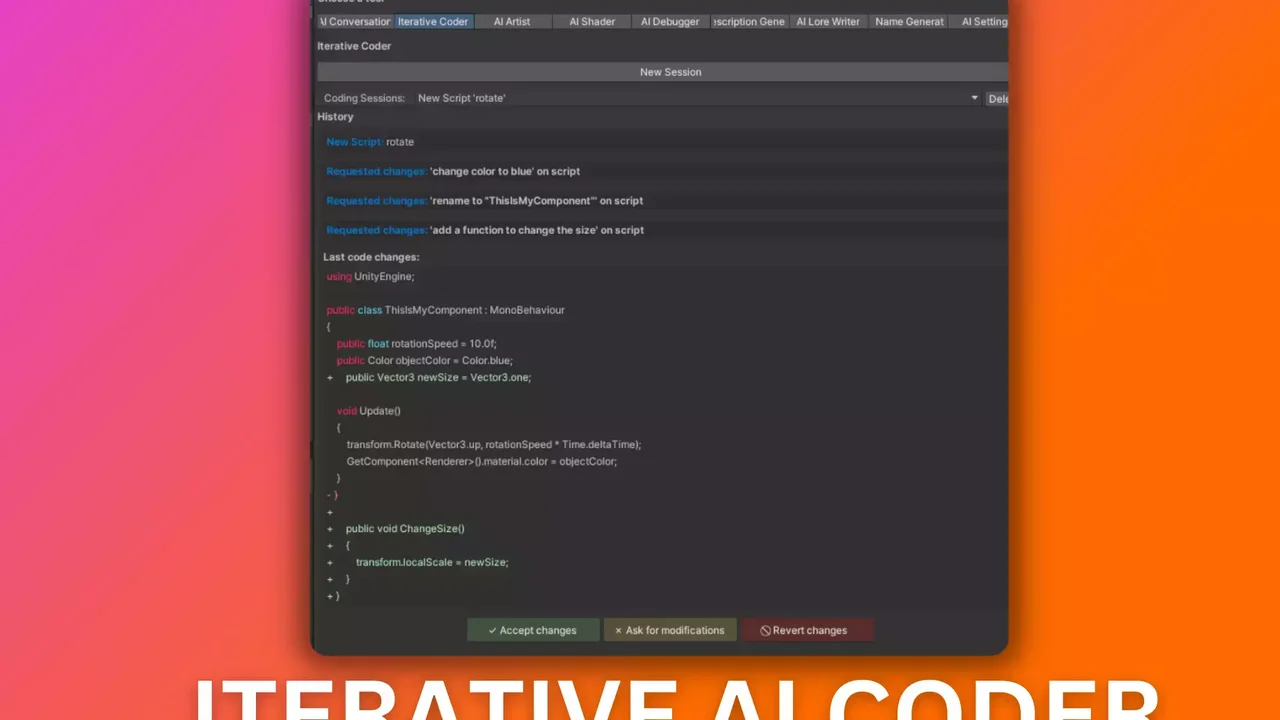Click the transform.localScale = newSize line
Image resolution: width=1280 pixels, height=720 pixels.
(432, 562)
